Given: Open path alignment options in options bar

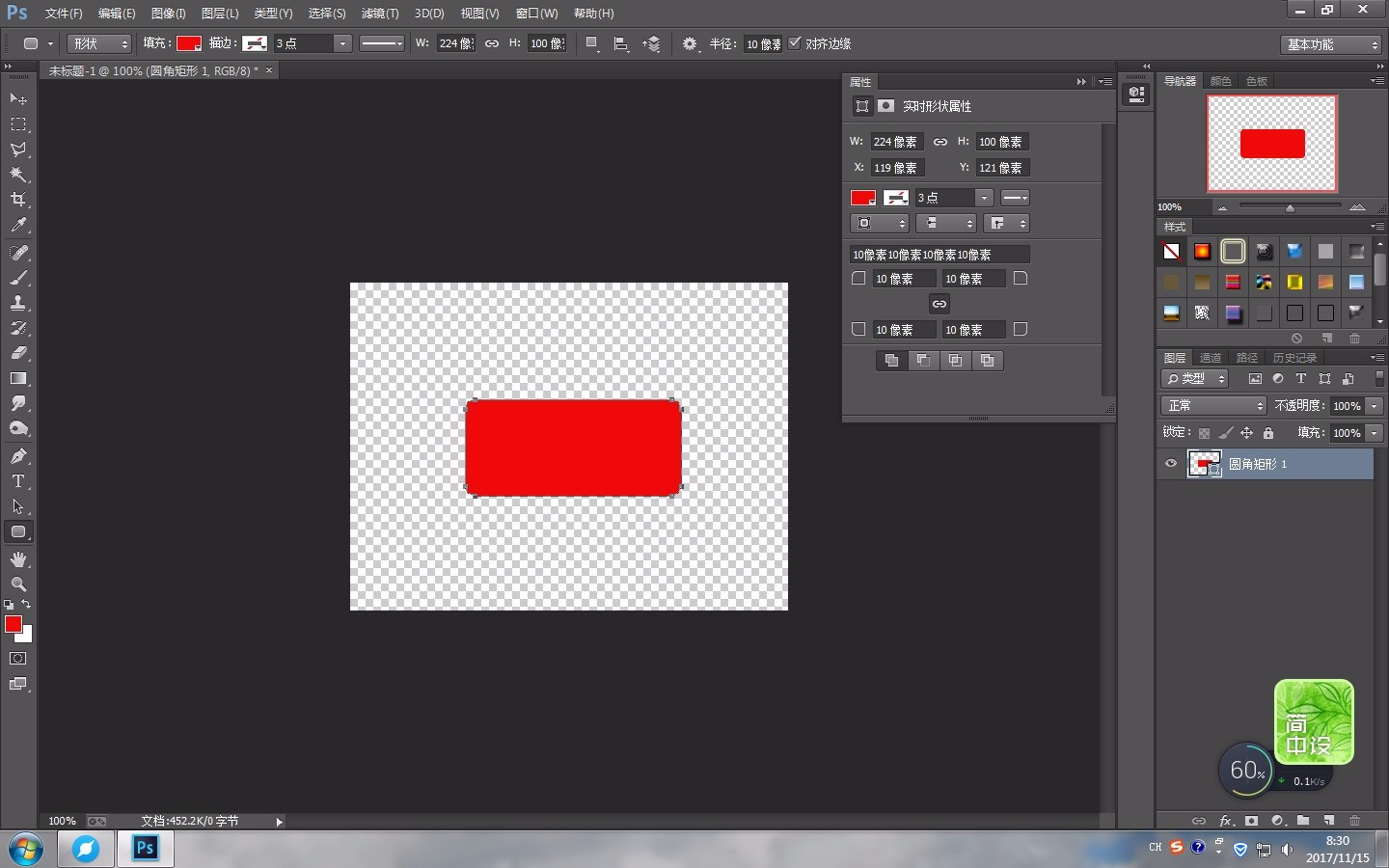Looking at the screenshot, I should point(621,43).
